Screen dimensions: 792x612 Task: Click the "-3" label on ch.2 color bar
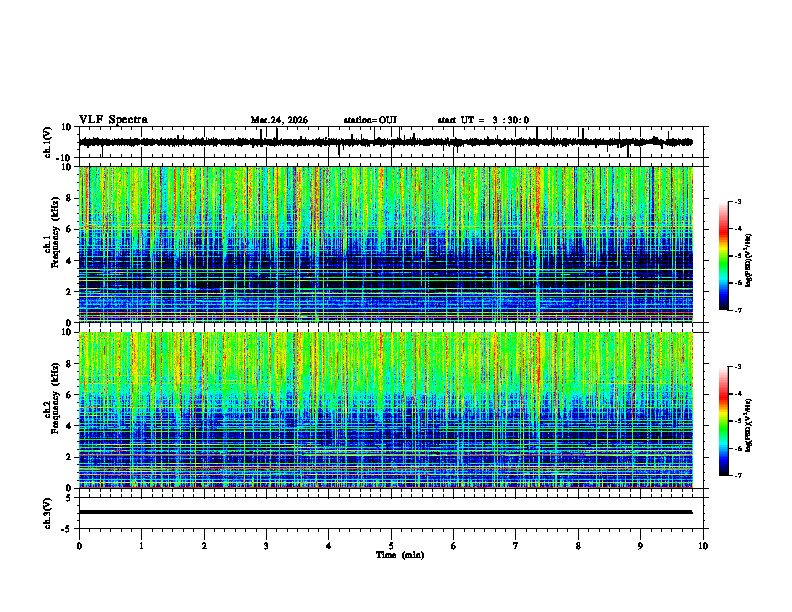738,367
